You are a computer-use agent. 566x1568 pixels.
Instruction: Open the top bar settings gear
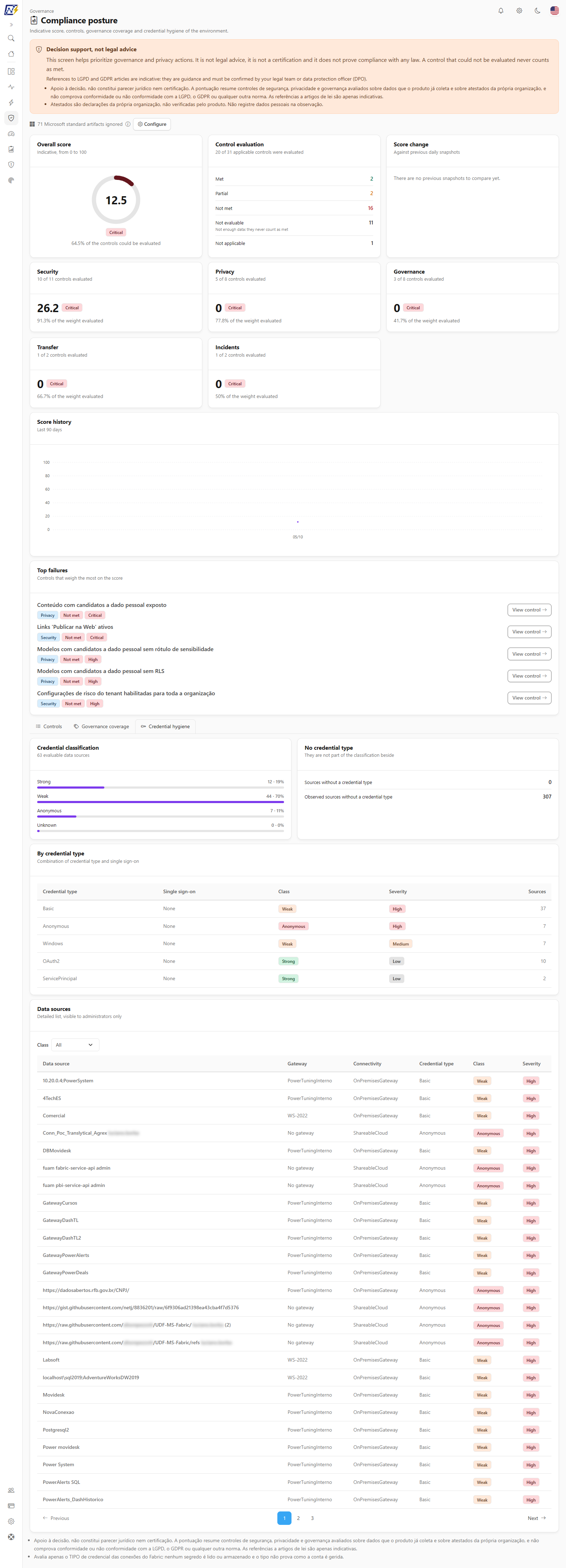519,10
